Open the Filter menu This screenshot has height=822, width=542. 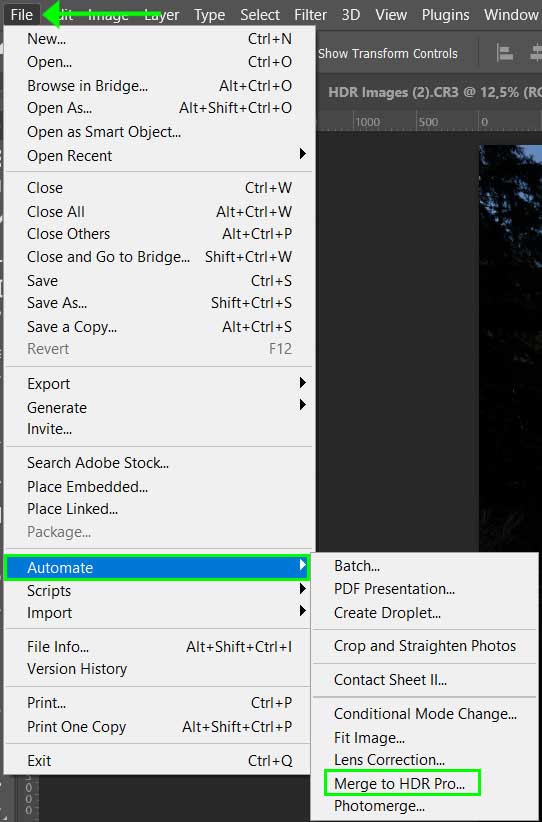(x=310, y=15)
